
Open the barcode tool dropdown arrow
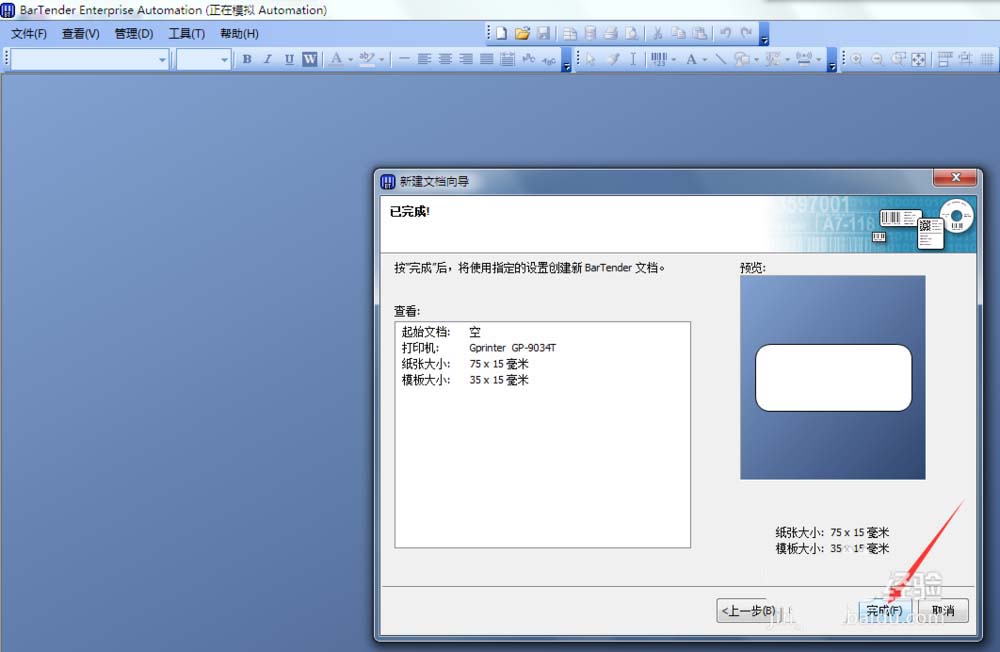click(x=673, y=60)
